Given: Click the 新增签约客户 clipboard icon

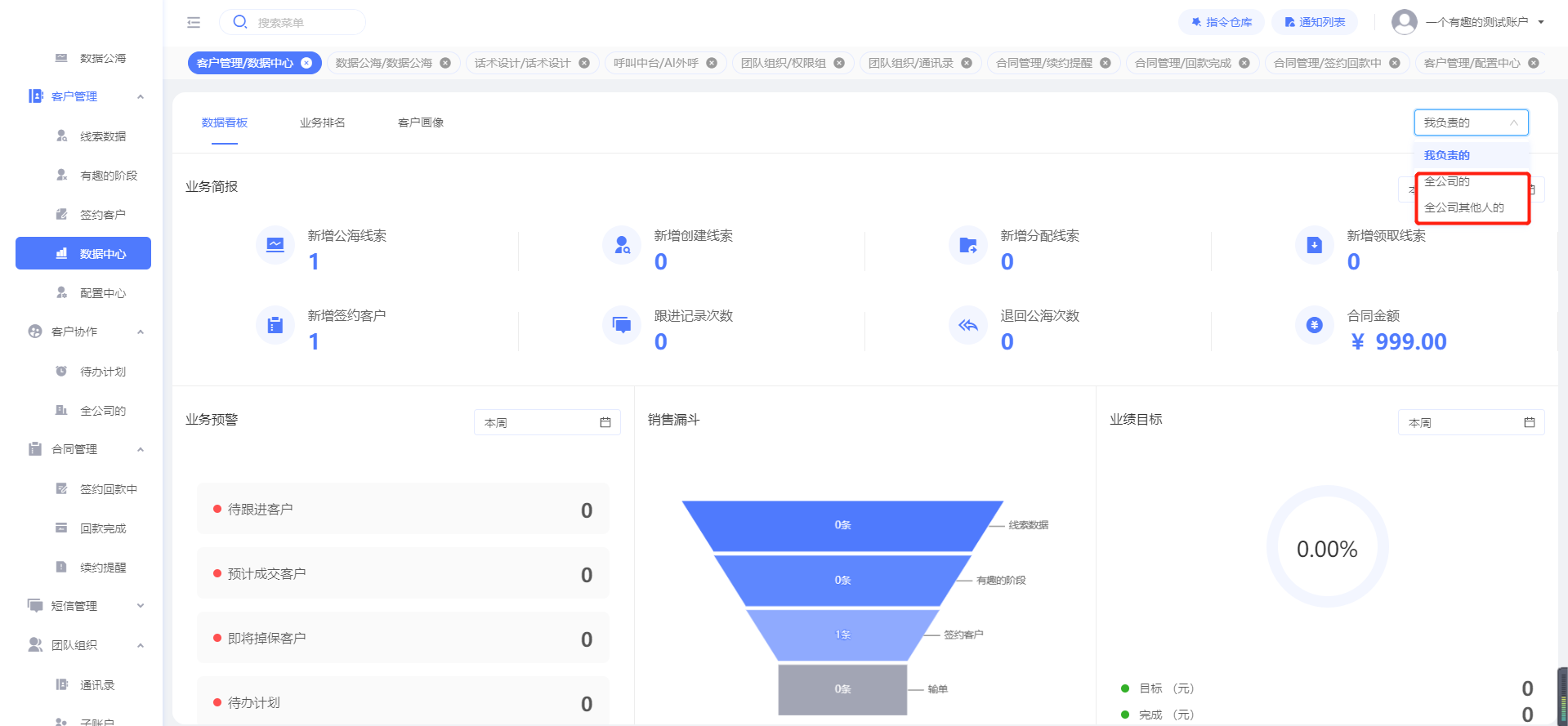Looking at the screenshot, I should pos(275,325).
